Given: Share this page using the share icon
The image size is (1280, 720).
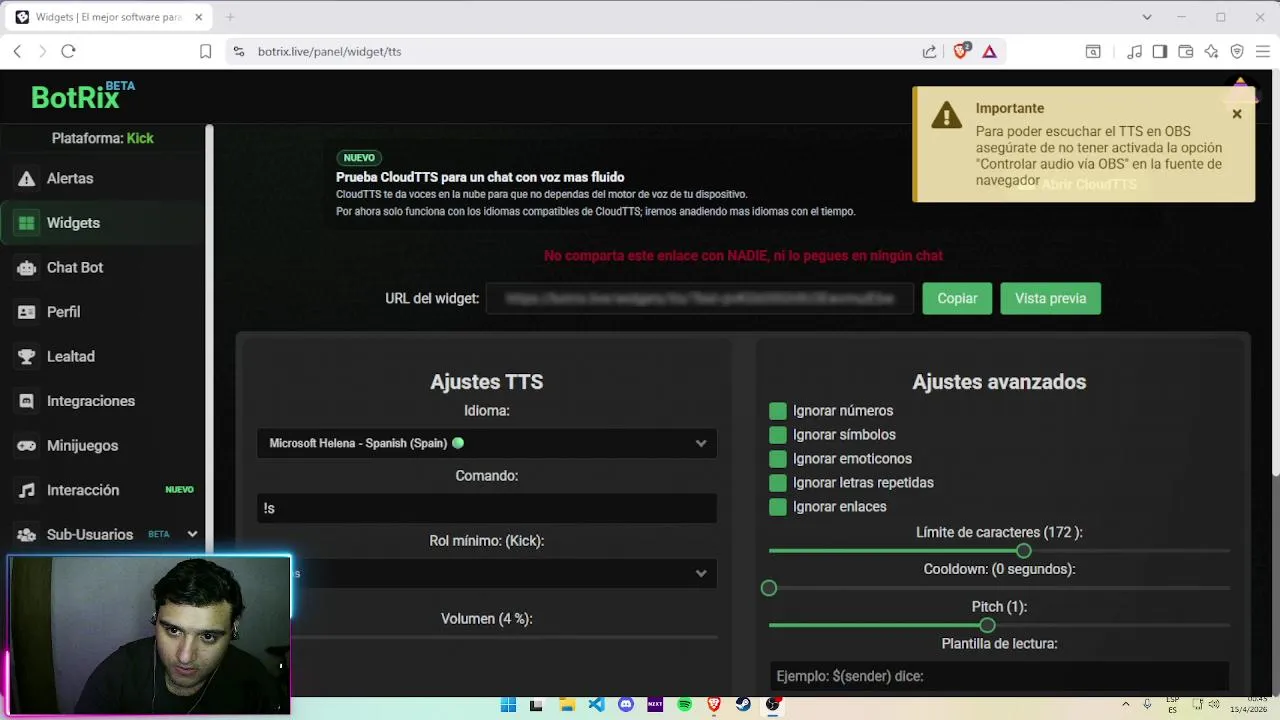Looking at the screenshot, I should pyautogui.click(x=929, y=51).
